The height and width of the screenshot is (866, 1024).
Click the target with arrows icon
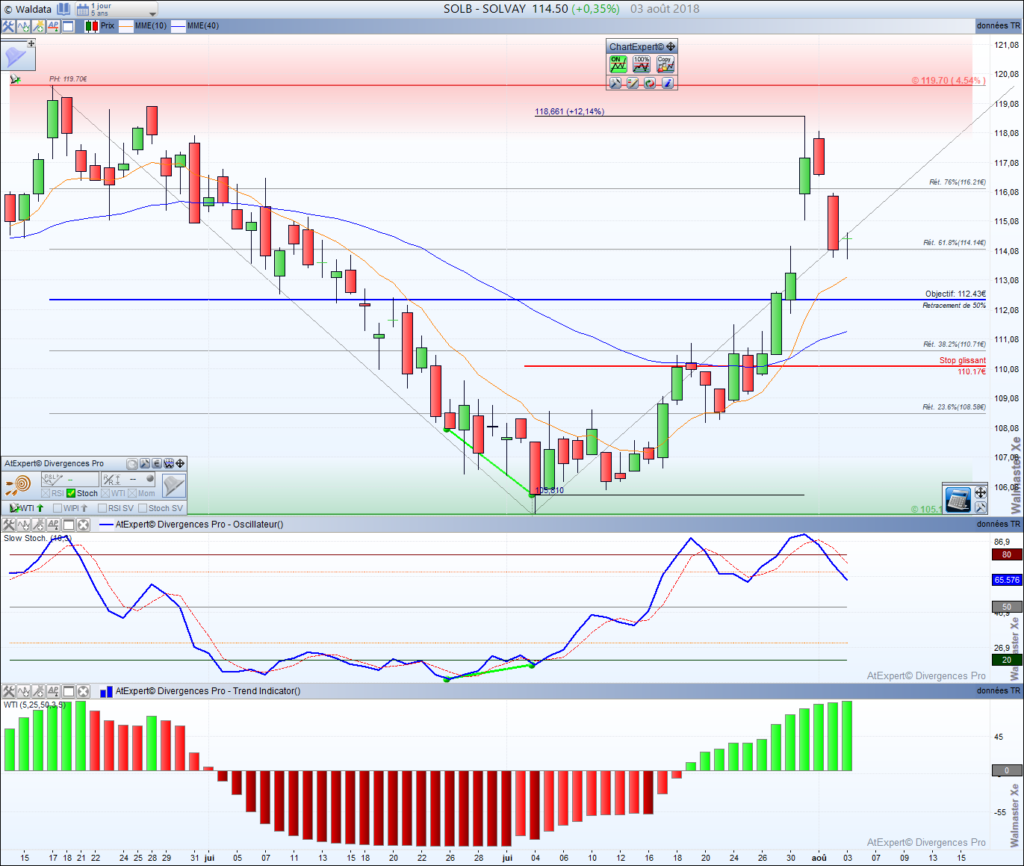(x=18, y=485)
